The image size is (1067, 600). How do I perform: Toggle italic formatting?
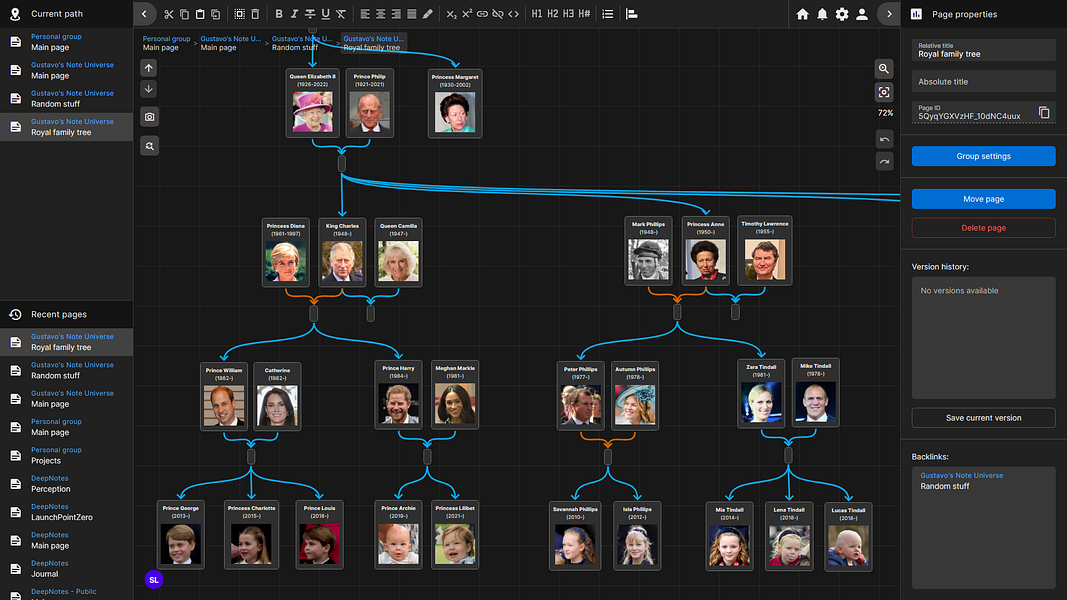tap(294, 14)
